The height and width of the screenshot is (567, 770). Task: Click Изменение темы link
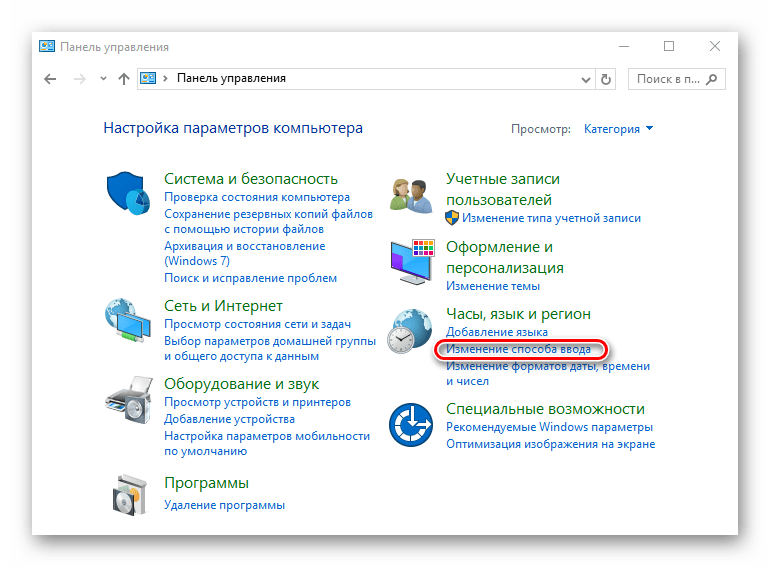pyautogui.click(x=493, y=286)
